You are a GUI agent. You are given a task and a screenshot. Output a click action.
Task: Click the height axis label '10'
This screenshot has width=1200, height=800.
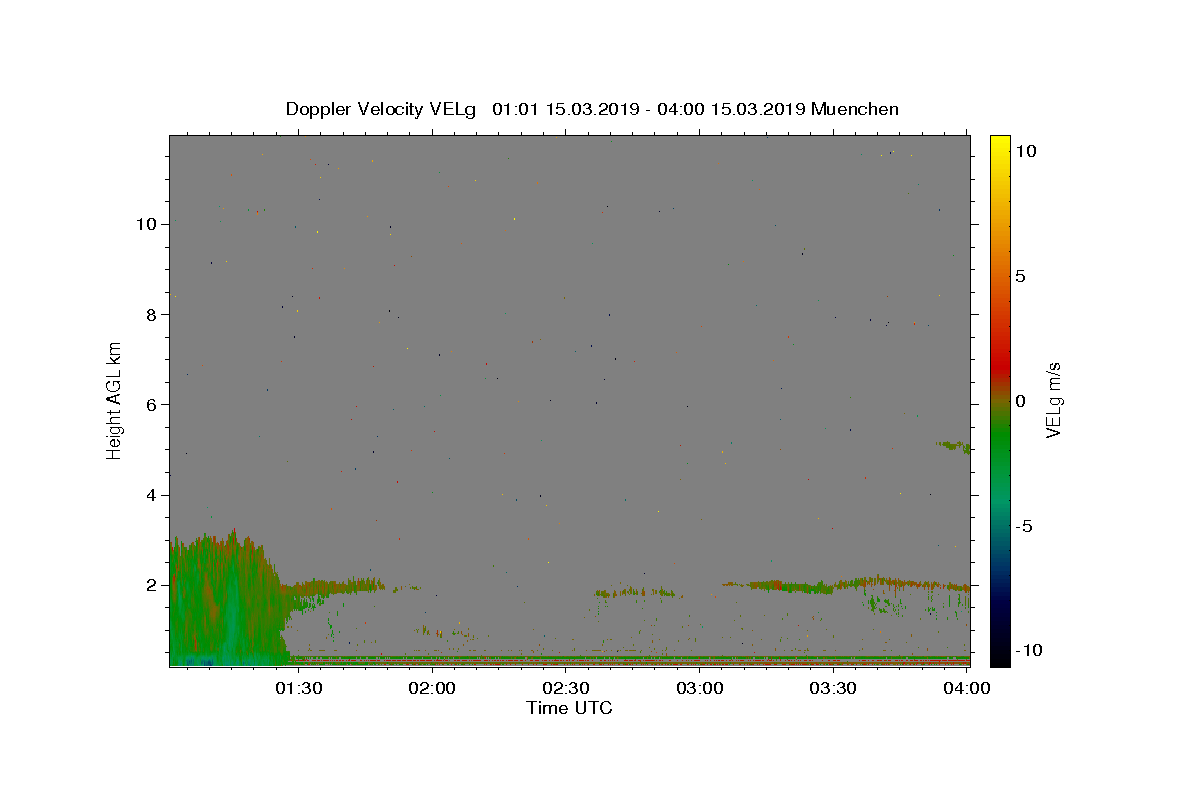(145, 224)
